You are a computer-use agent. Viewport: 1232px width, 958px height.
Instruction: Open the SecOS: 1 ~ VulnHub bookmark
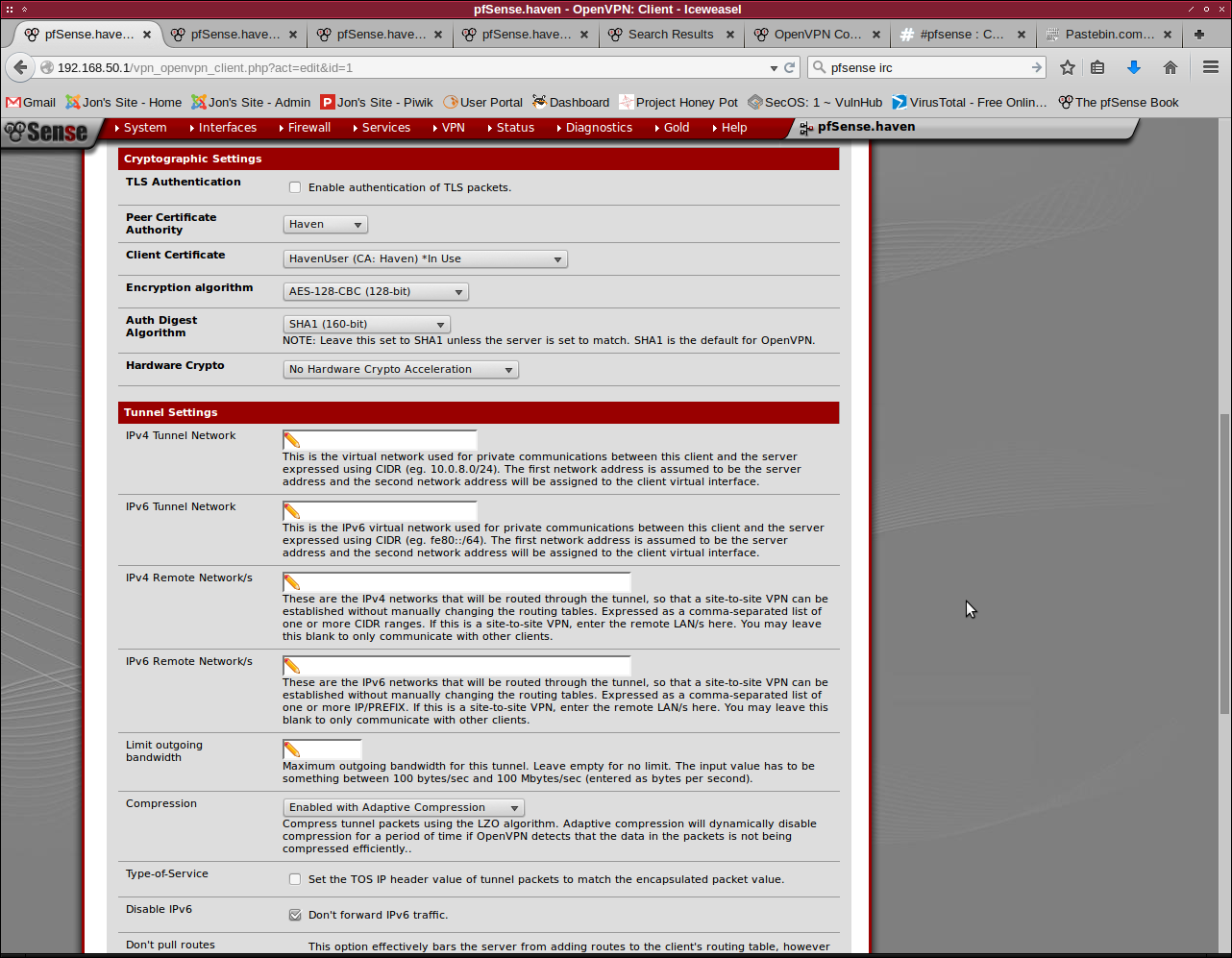point(815,102)
